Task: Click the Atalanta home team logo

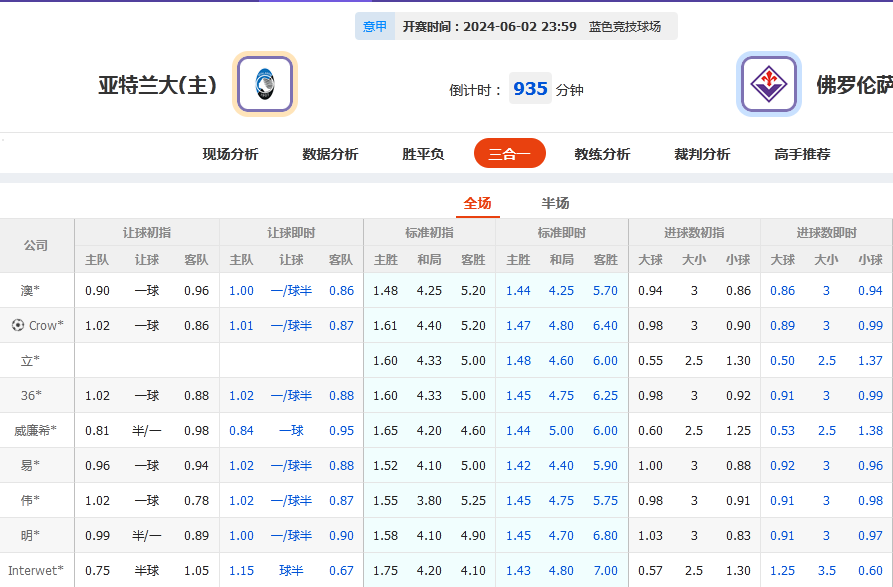Action: 263,84
